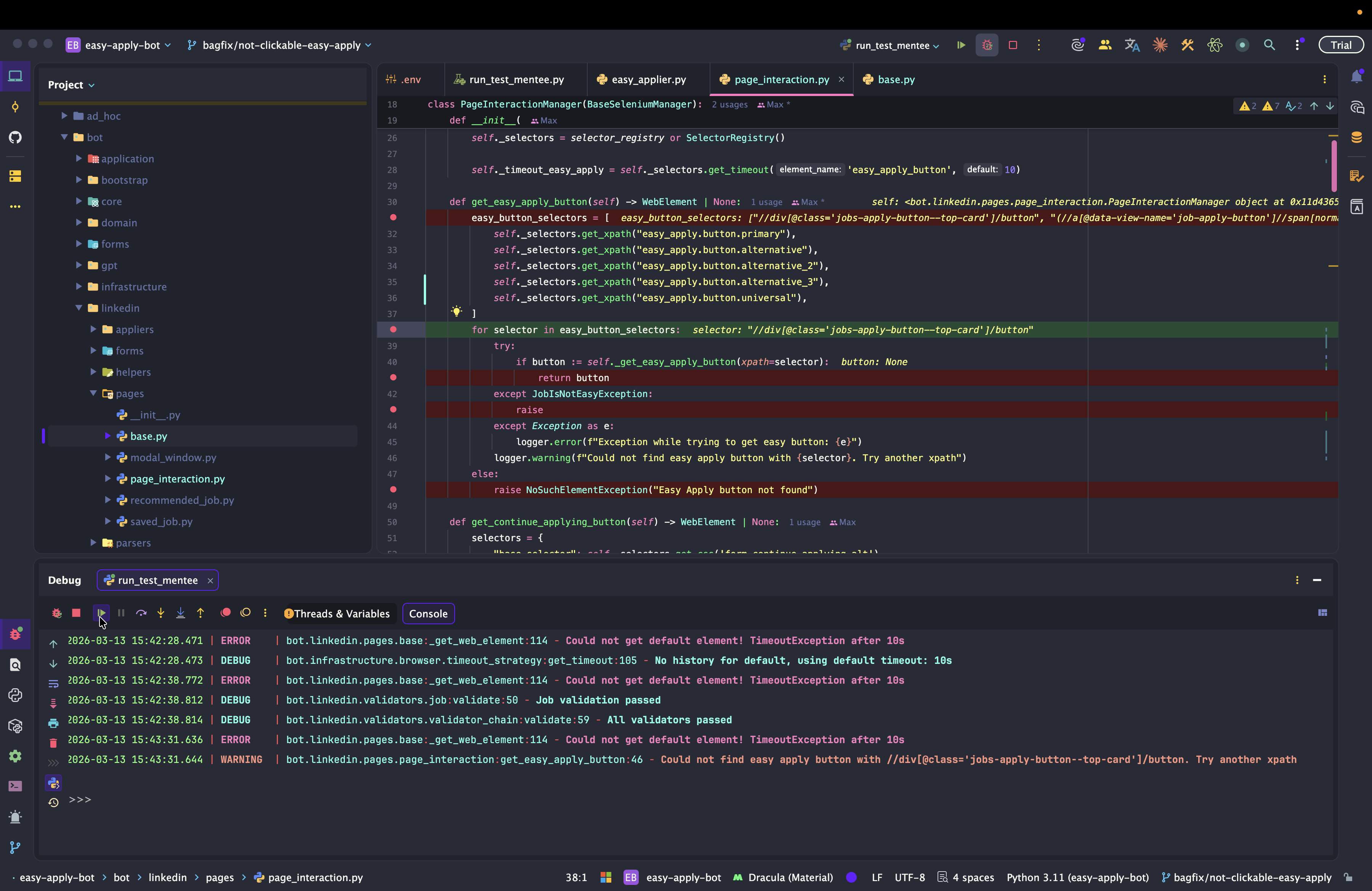The width and height of the screenshot is (1372, 891).
Task: Click the Debug bug icon in top toolbar
Action: click(x=987, y=45)
